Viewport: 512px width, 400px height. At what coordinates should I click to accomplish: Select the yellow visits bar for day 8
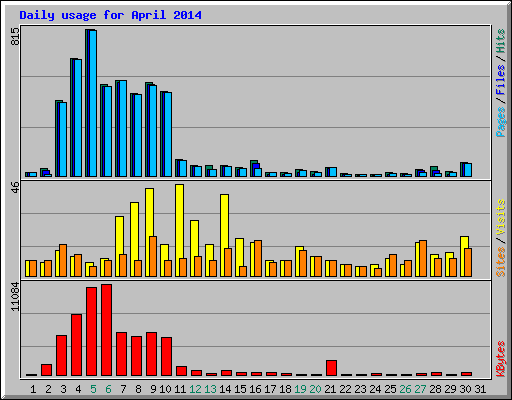[x=134, y=239]
